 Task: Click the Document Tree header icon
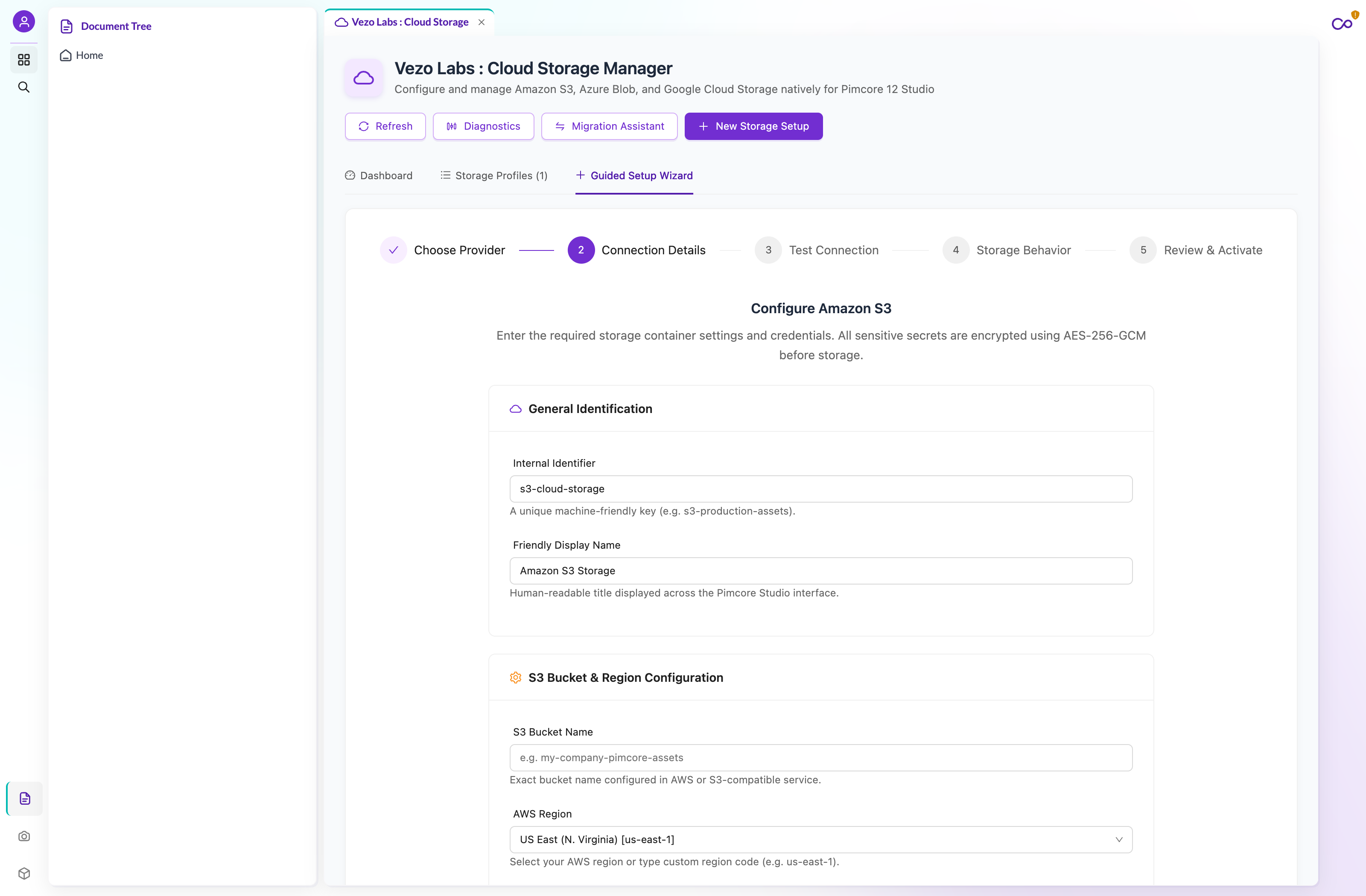(67, 26)
